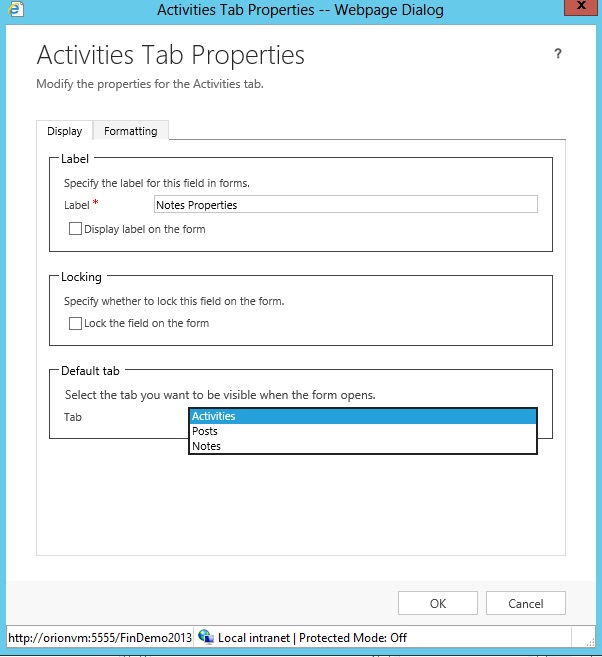Enable Display label on the form
602x657 pixels.
click(75, 229)
